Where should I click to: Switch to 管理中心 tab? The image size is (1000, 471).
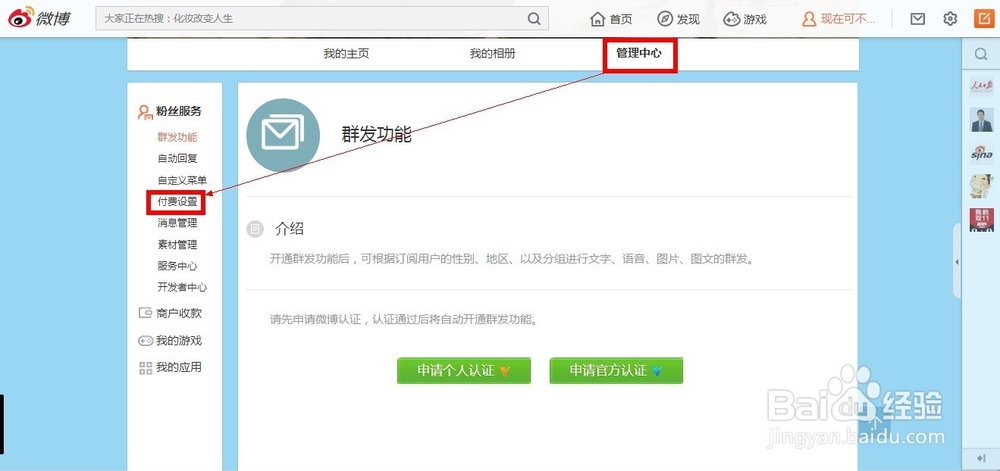point(639,54)
